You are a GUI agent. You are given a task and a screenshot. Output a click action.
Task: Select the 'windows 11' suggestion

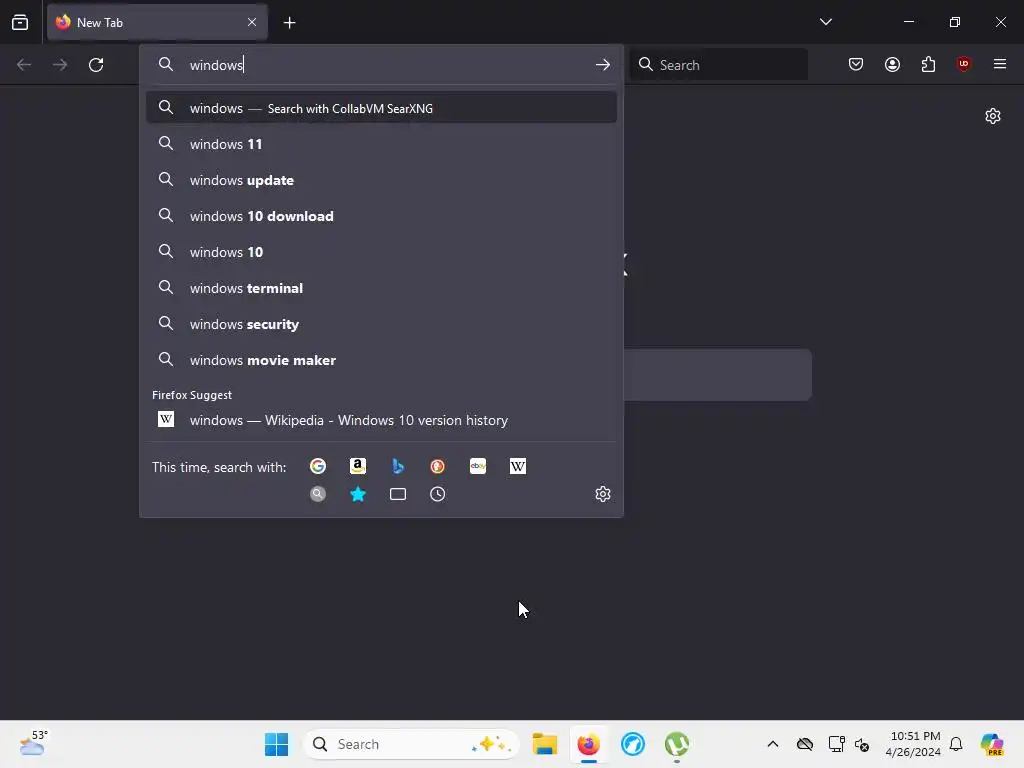[381, 144]
